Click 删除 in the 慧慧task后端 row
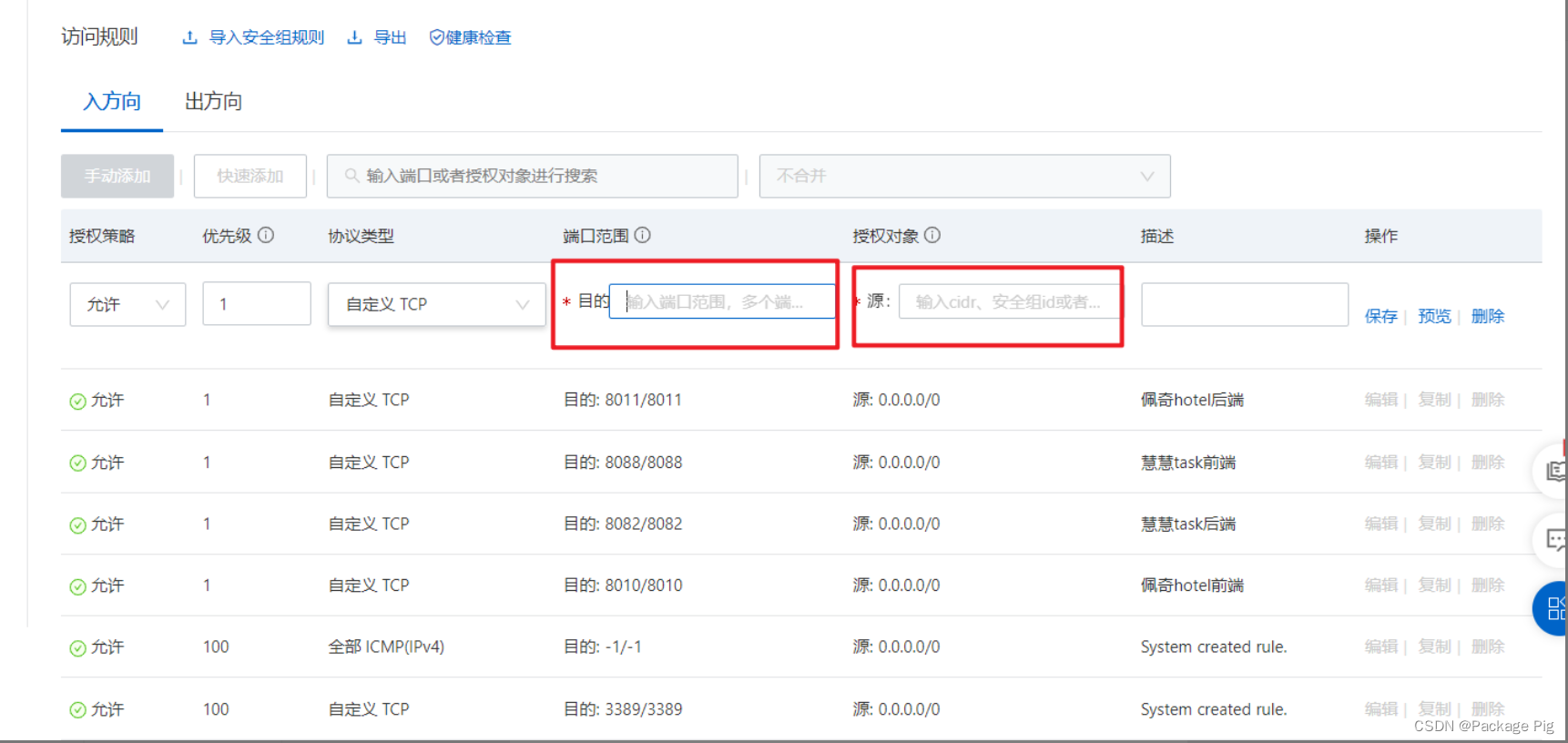This screenshot has width=1568, height=743. (1488, 524)
